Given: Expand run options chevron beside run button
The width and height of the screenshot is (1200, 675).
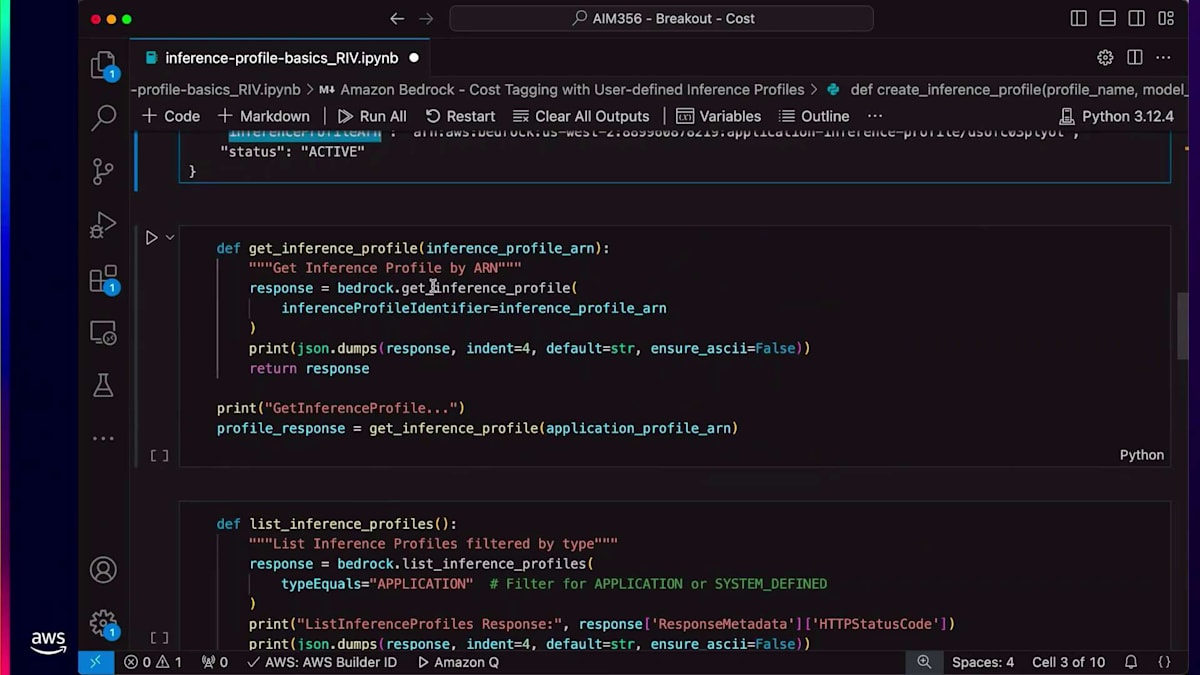Looking at the screenshot, I should 170,238.
